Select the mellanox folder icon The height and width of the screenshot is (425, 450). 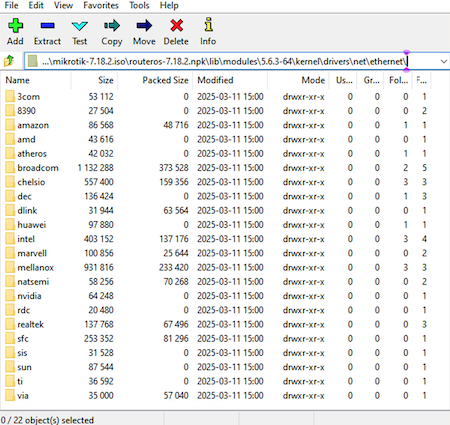coord(10,267)
